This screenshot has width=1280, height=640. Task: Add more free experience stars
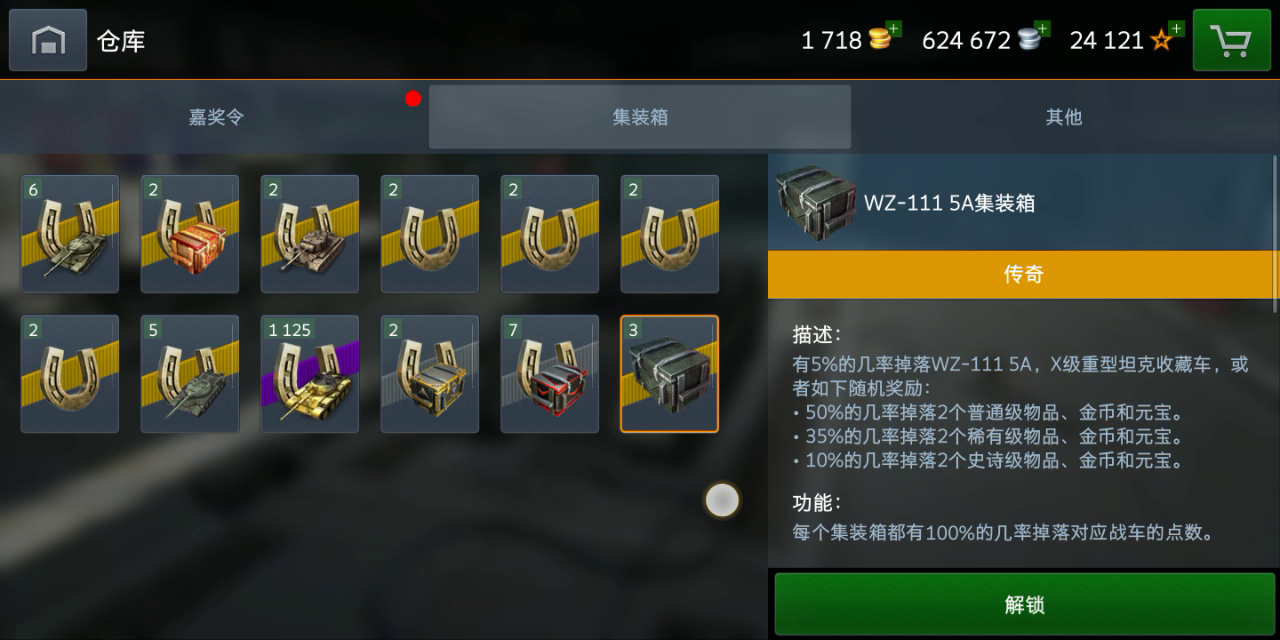click(x=1176, y=29)
